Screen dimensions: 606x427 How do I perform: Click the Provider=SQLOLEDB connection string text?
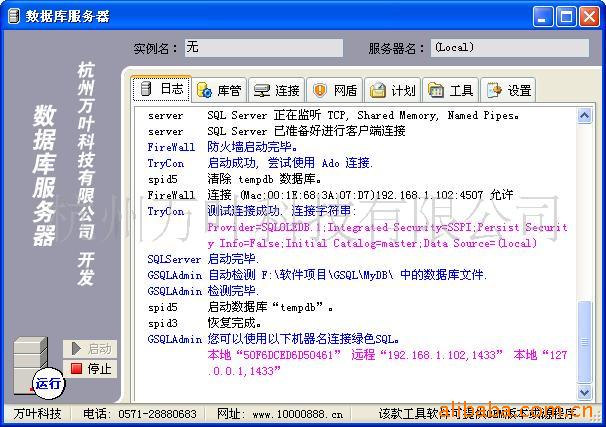click(x=387, y=235)
